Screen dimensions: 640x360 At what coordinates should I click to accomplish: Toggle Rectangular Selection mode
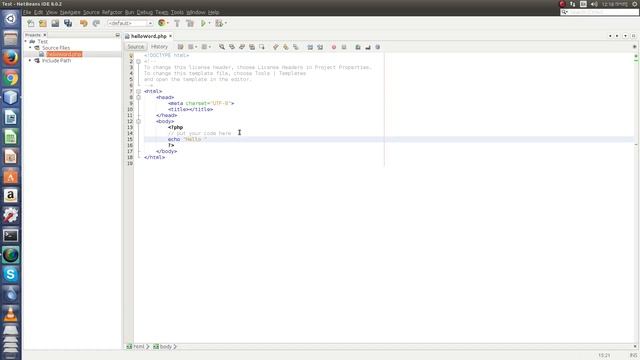coord(262,47)
